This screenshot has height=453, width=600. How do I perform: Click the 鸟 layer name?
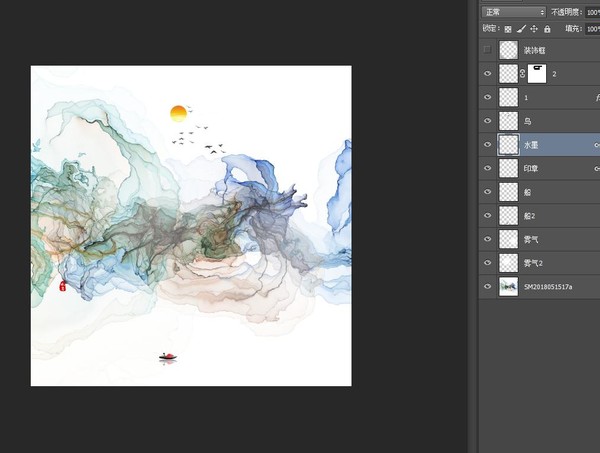(x=527, y=121)
